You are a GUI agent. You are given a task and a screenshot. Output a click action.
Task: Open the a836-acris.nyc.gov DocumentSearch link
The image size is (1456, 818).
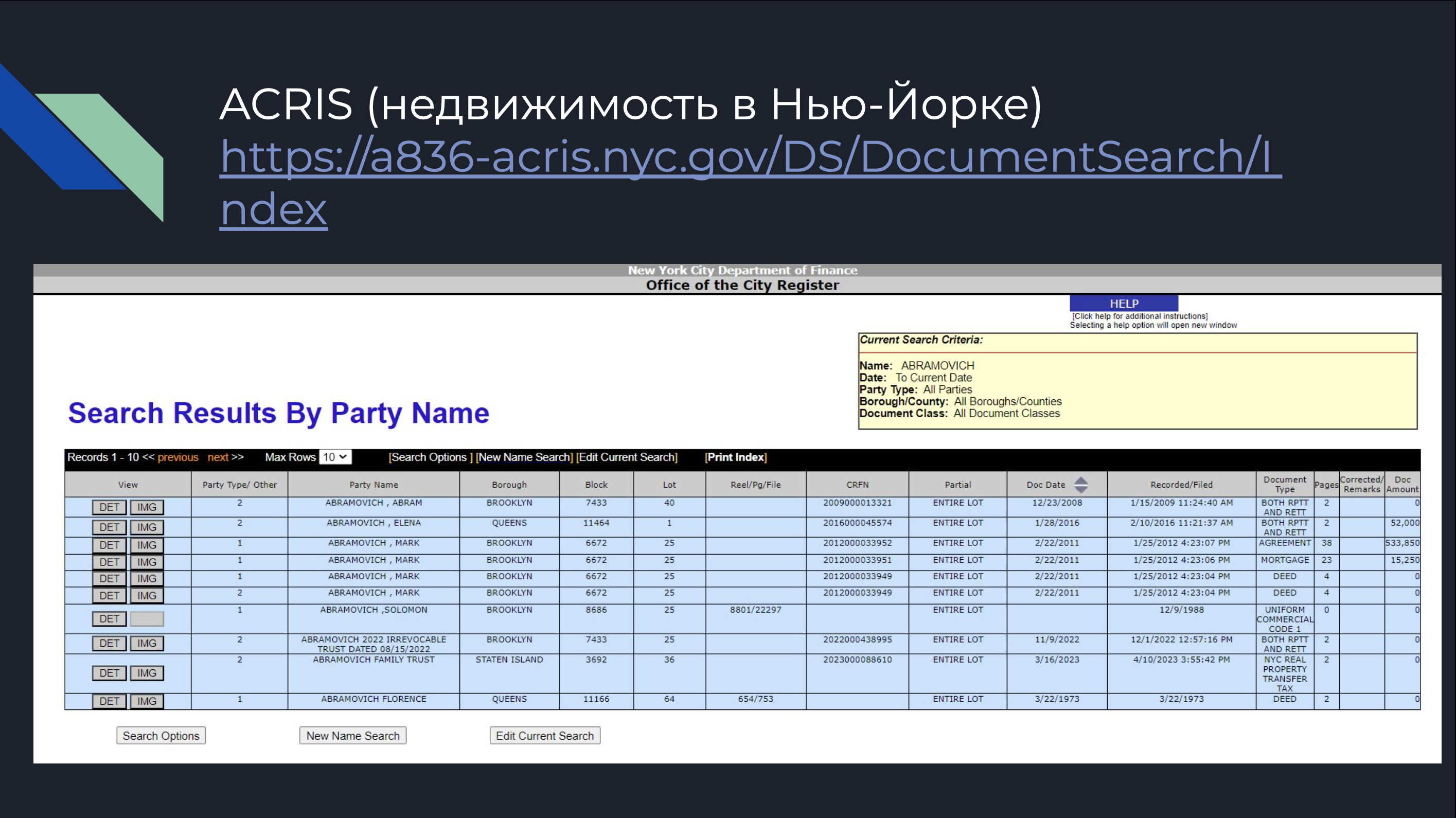pos(751,182)
